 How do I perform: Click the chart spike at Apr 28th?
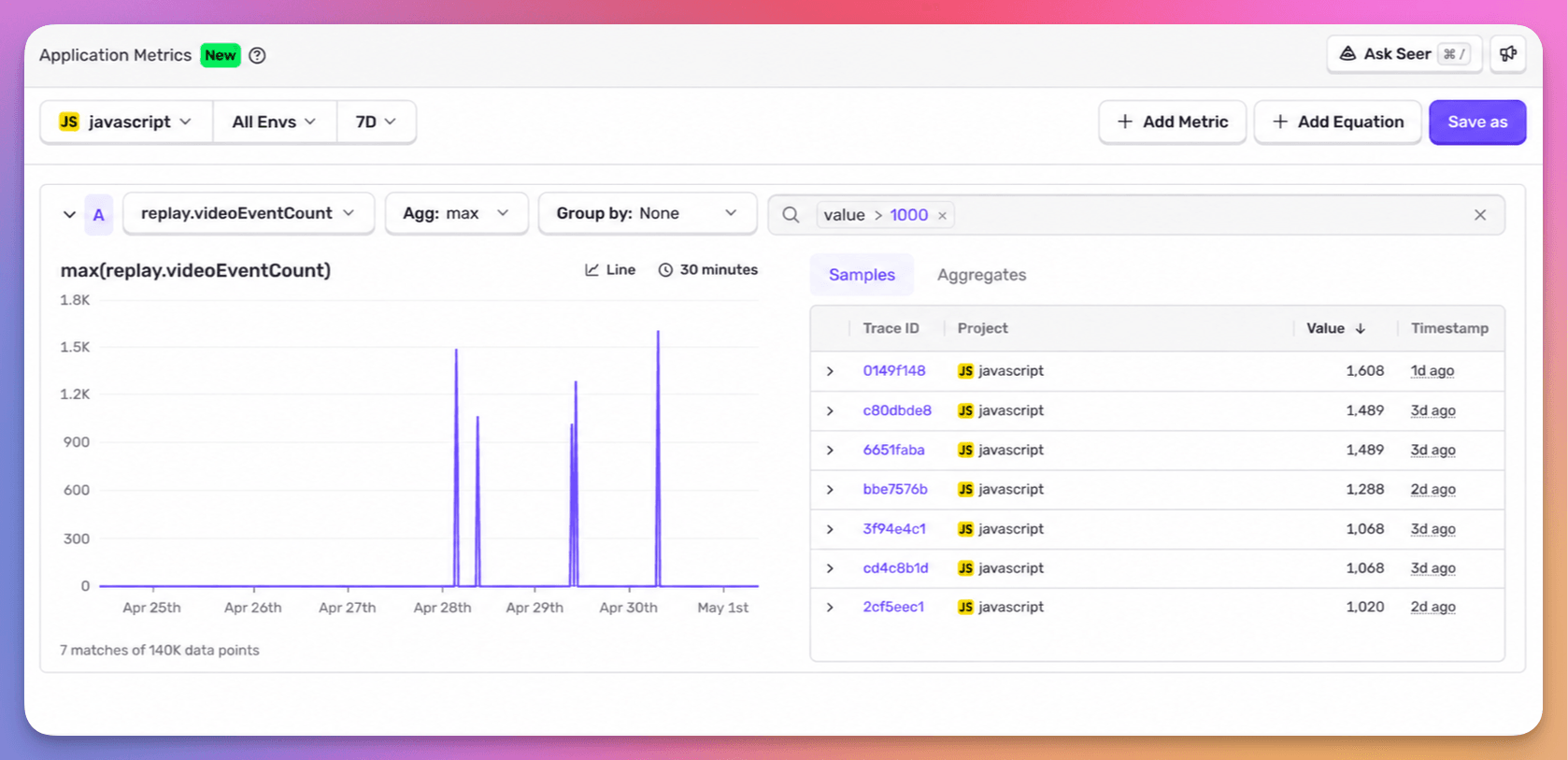[x=456, y=467]
